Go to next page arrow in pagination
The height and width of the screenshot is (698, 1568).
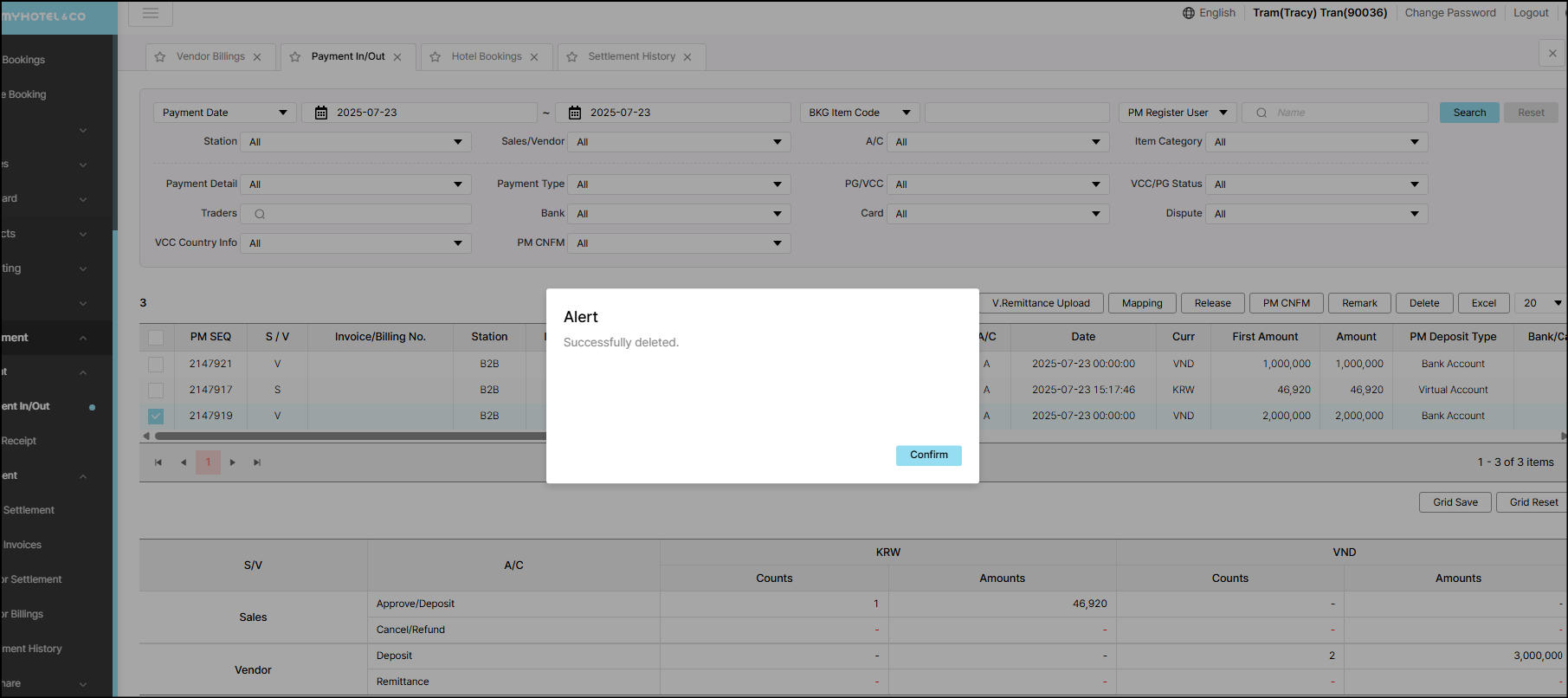(232, 462)
